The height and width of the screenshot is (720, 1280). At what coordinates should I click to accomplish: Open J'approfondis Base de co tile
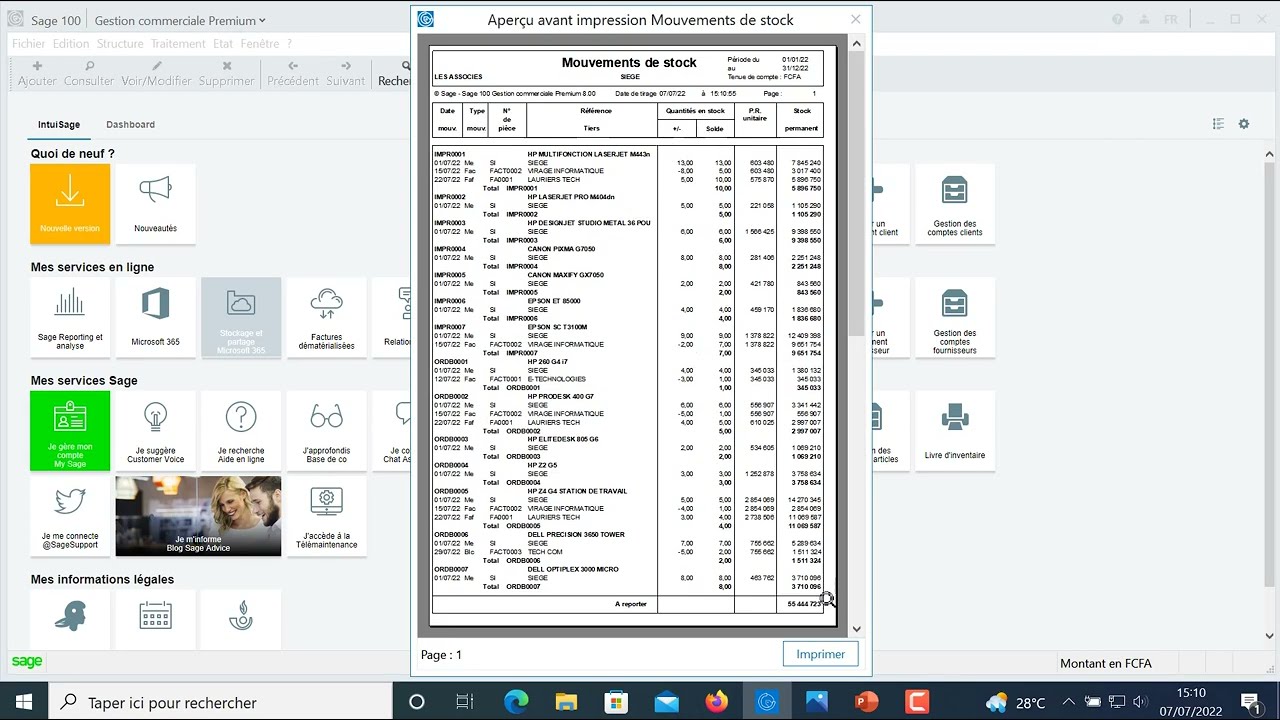[x=326, y=430]
